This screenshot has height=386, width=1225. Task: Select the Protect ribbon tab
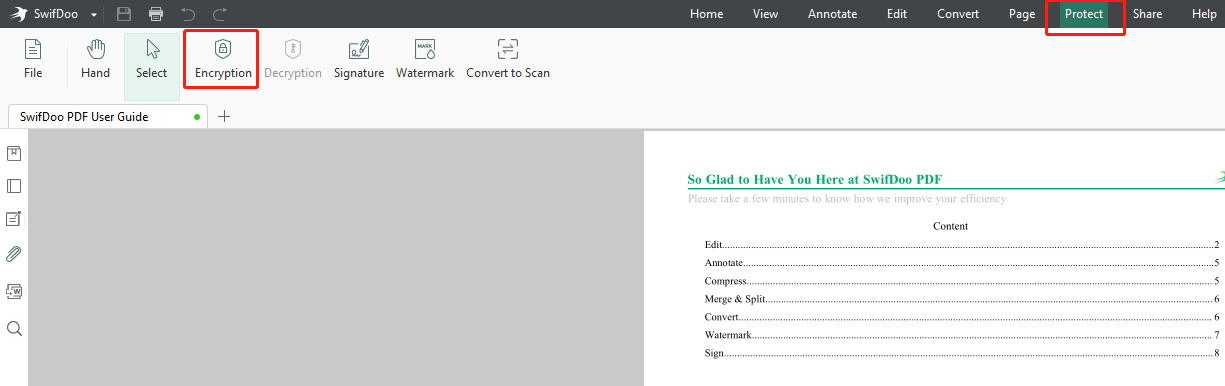coord(1084,14)
